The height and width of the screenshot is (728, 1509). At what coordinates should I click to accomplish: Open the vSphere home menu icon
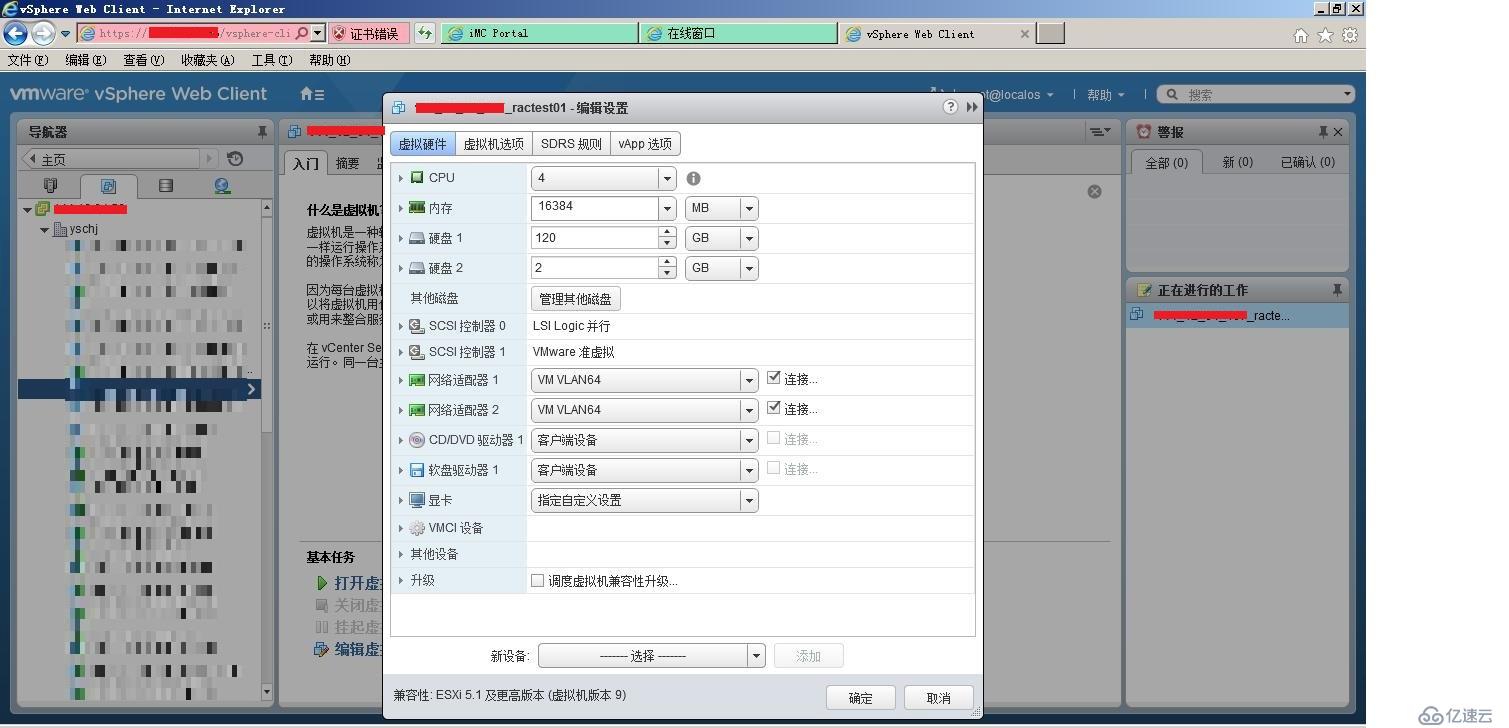[x=312, y=94]
